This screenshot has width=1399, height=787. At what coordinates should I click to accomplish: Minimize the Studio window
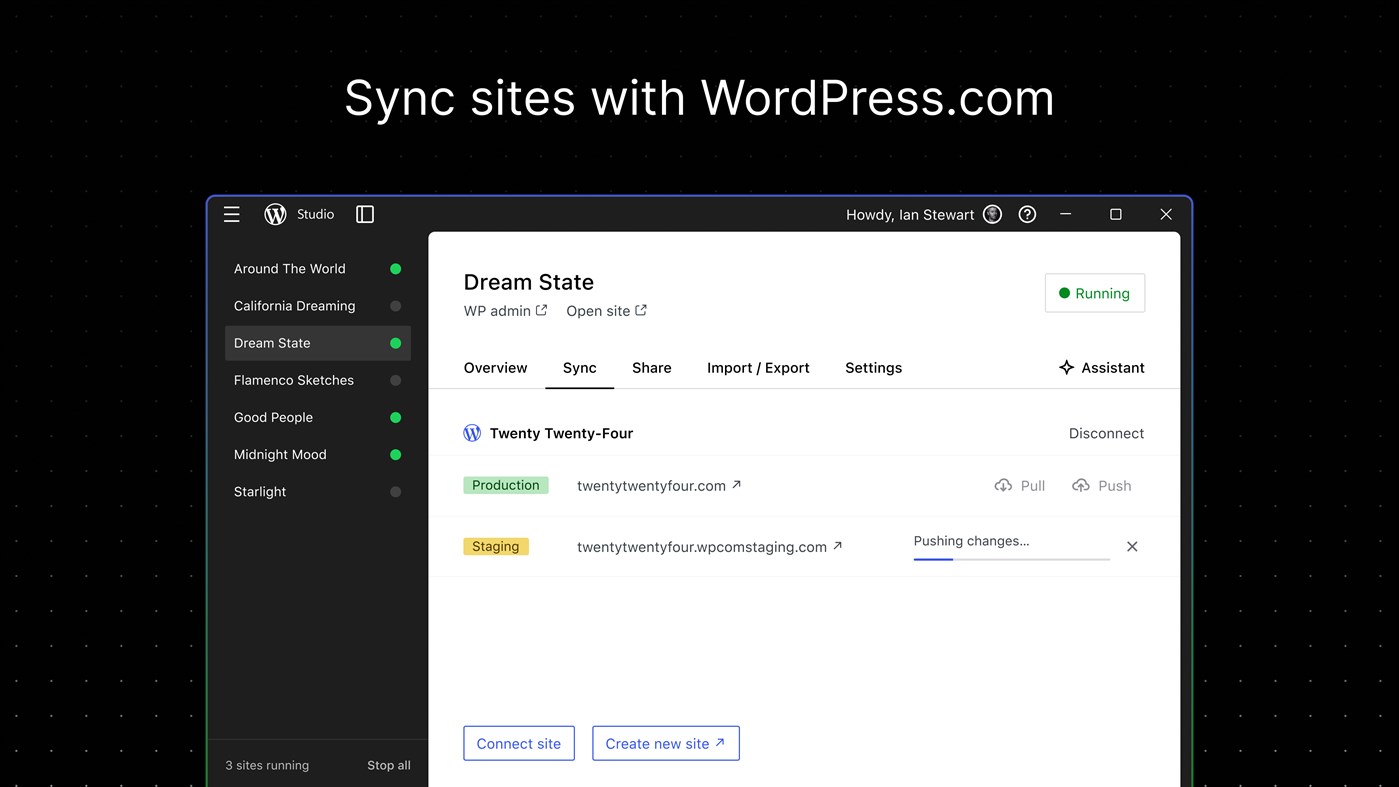[x=1066, y=214]
